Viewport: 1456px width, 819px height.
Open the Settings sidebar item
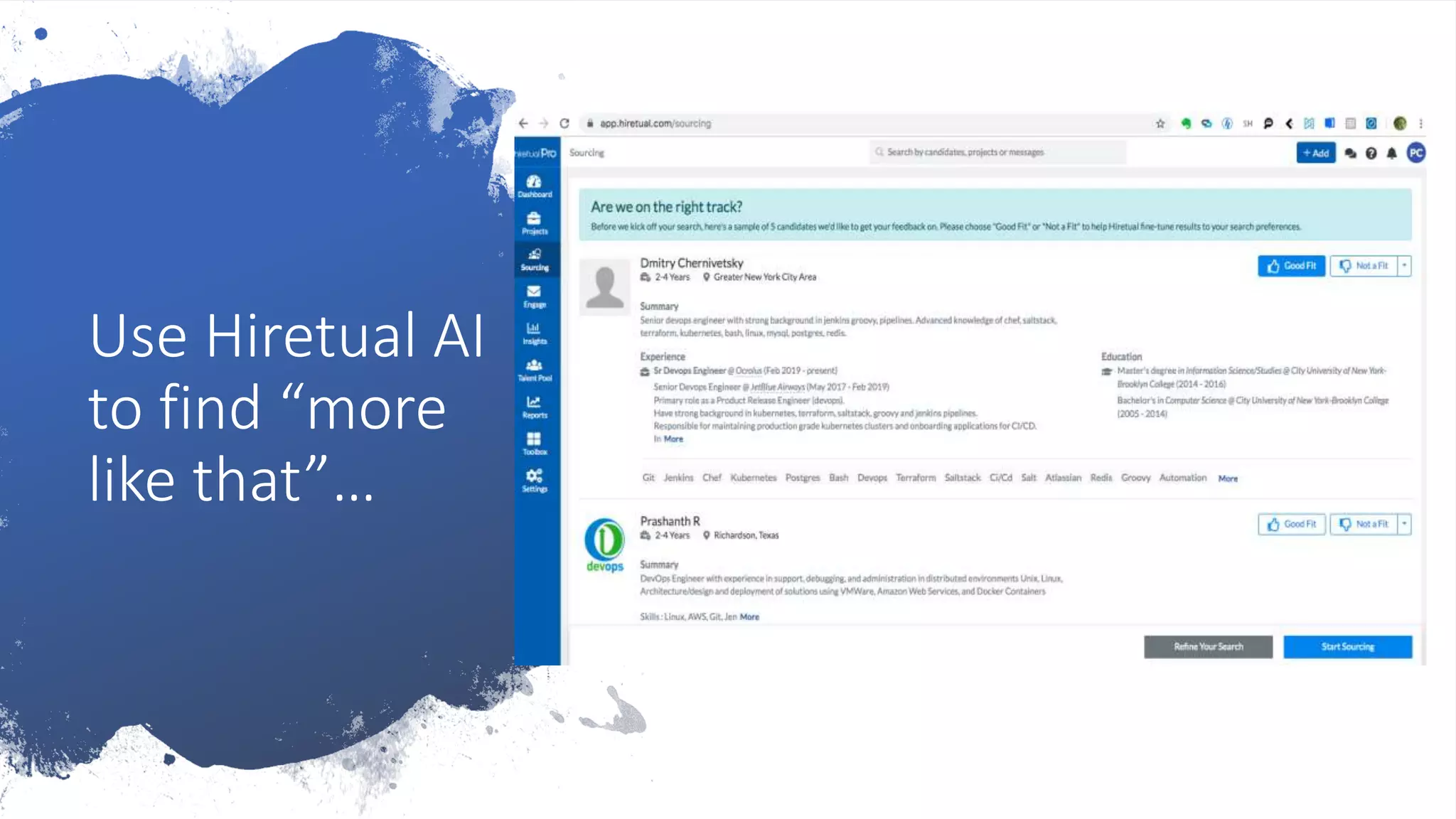tap(535, 481)
